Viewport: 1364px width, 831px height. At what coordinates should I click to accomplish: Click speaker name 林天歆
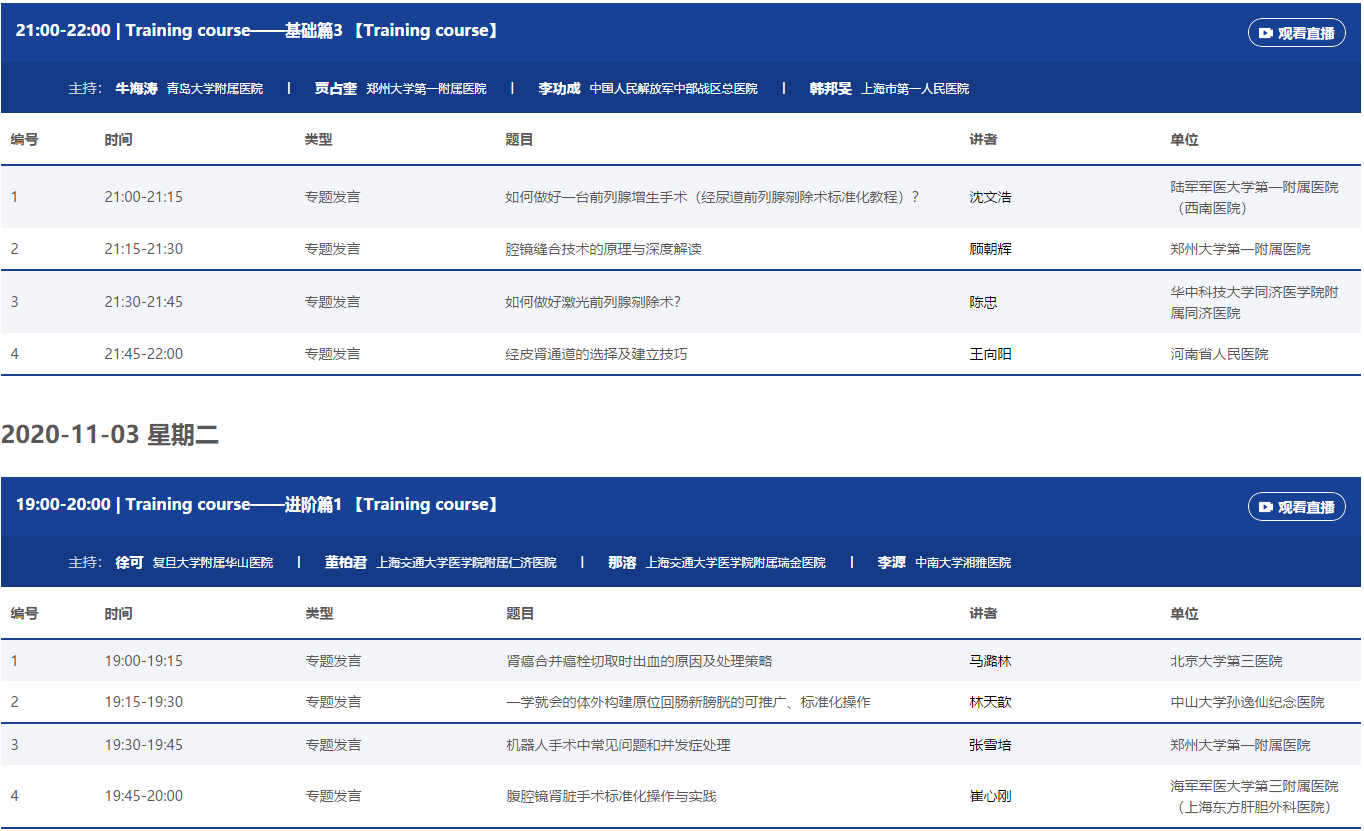pos(990,702)
